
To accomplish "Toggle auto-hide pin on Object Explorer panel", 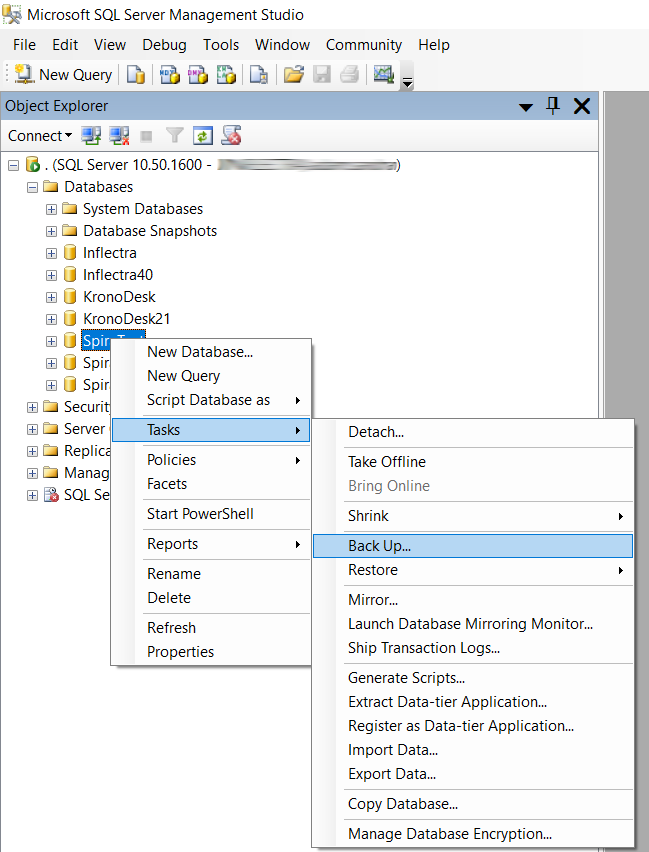I will point(552,106).
